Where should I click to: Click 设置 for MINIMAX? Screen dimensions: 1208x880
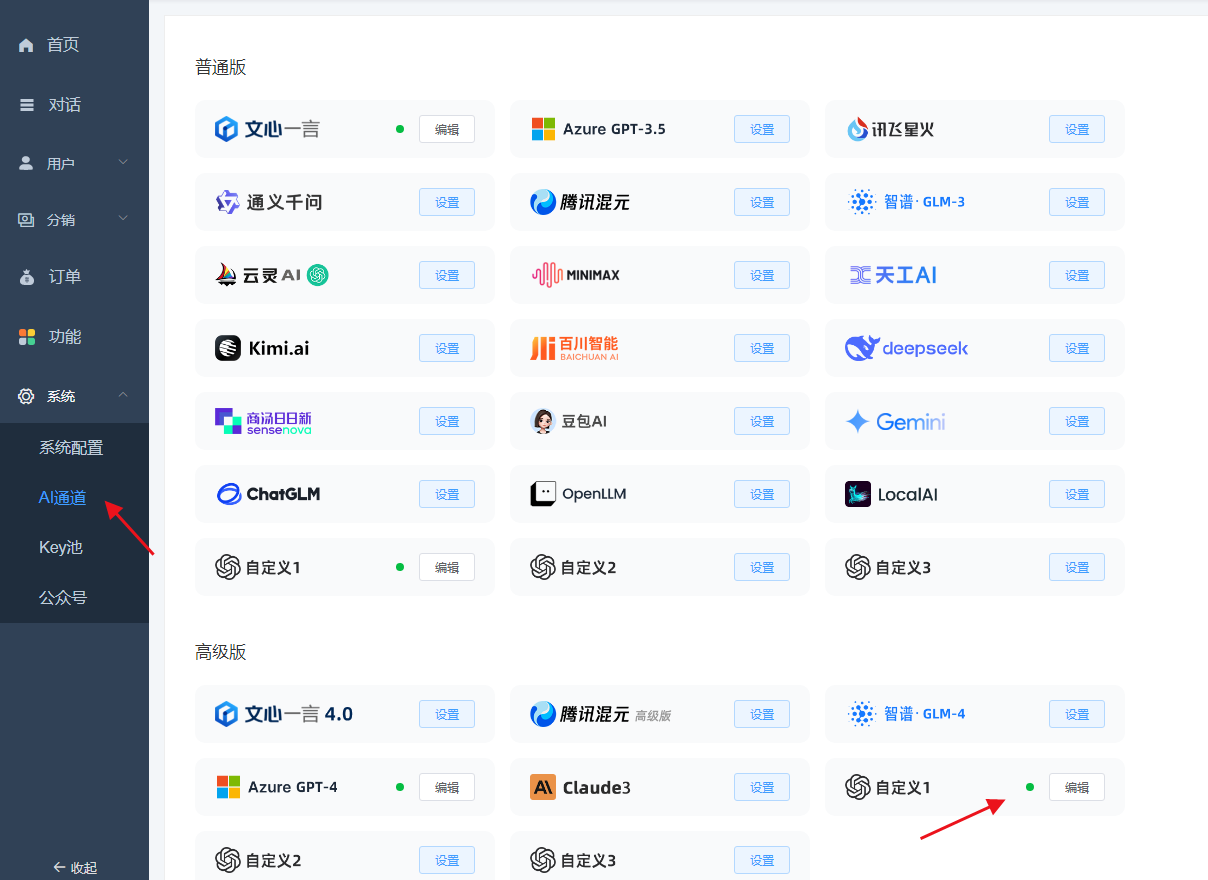[x=762, y=275]
